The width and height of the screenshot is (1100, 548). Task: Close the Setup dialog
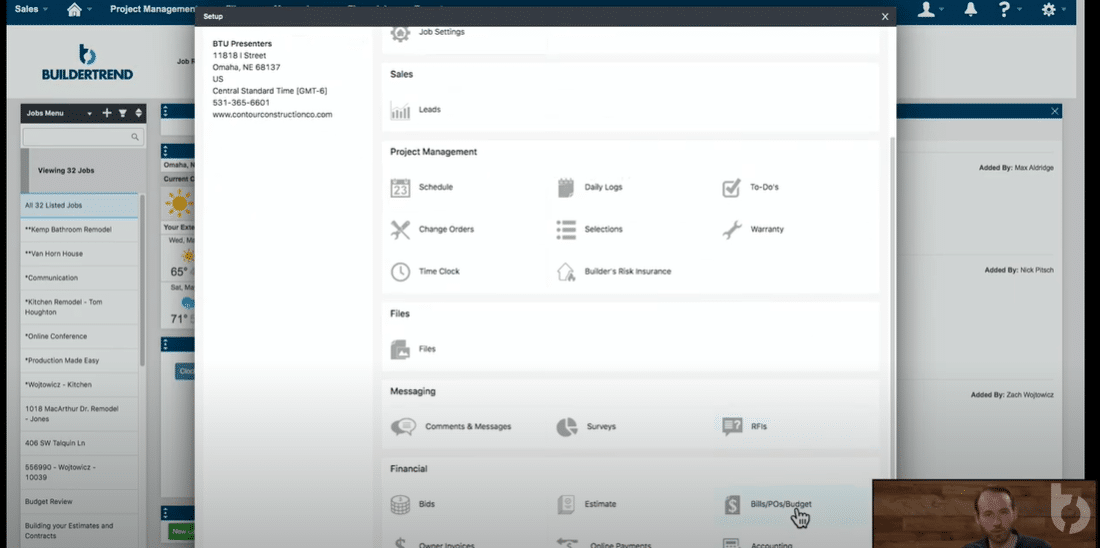pos(885,17)
